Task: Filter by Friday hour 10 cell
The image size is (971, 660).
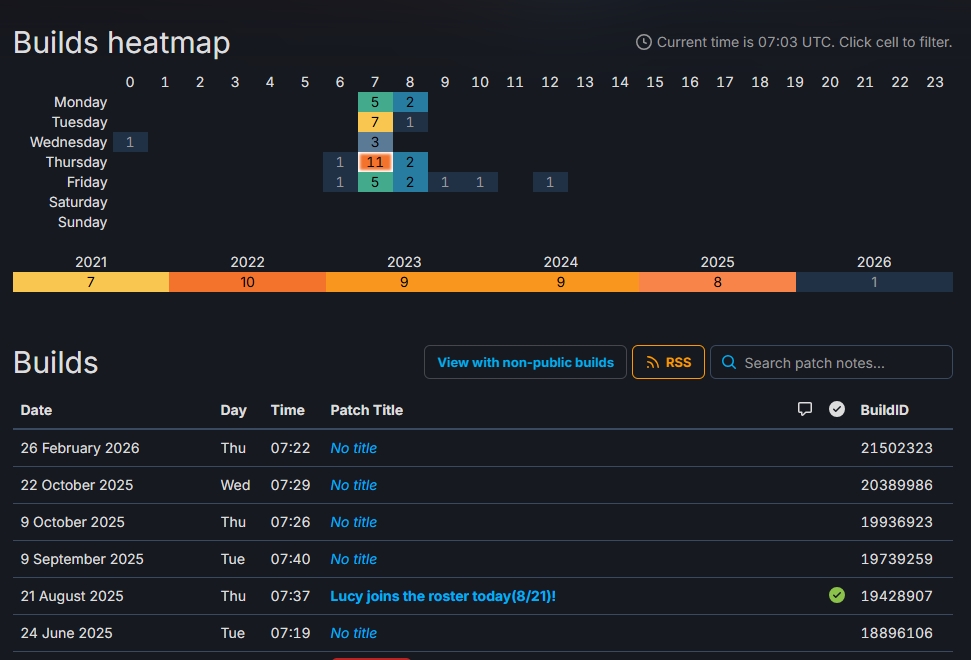Action: pos(480,182)
